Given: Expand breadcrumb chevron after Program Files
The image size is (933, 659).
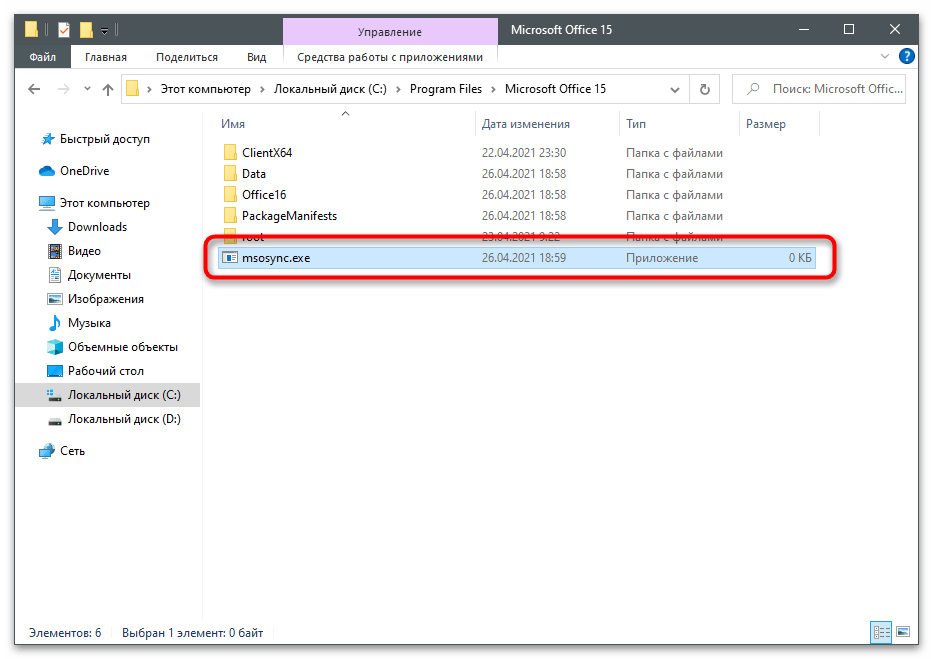Looking at the screenshot, I should click(x=493, y=89).
